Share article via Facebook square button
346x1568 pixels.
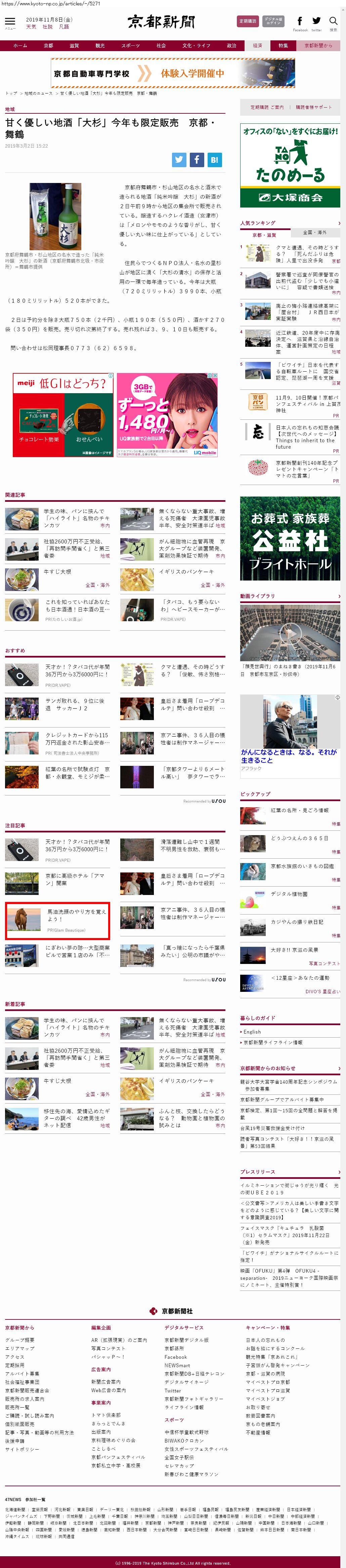click(x=197, y=159)
